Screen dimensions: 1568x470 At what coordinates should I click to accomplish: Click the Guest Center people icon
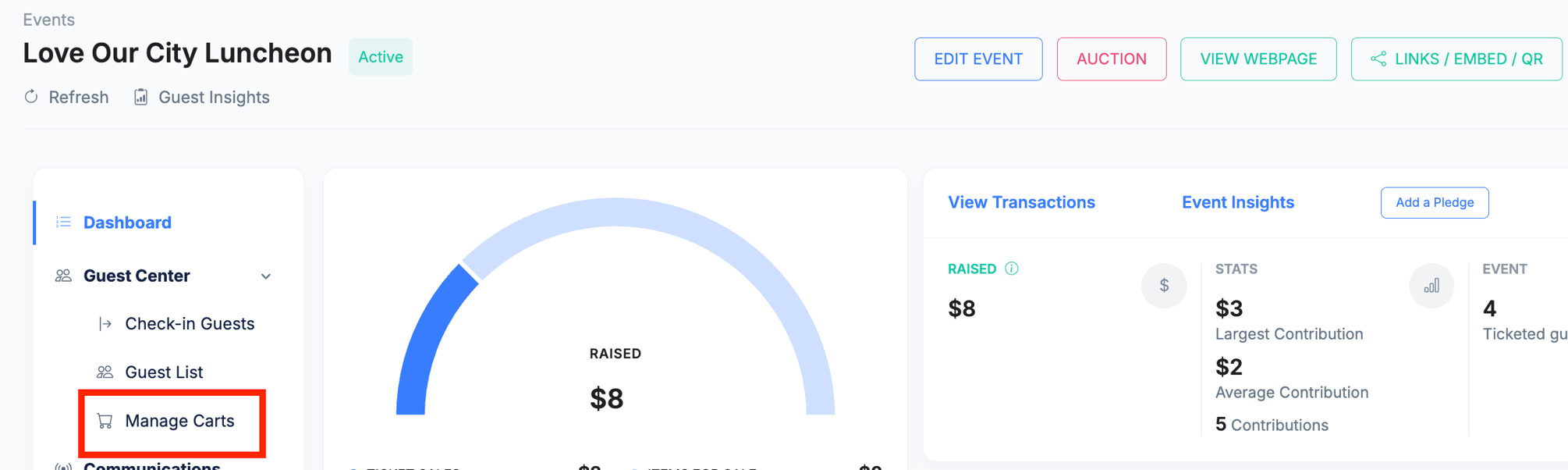pos(63,276)
